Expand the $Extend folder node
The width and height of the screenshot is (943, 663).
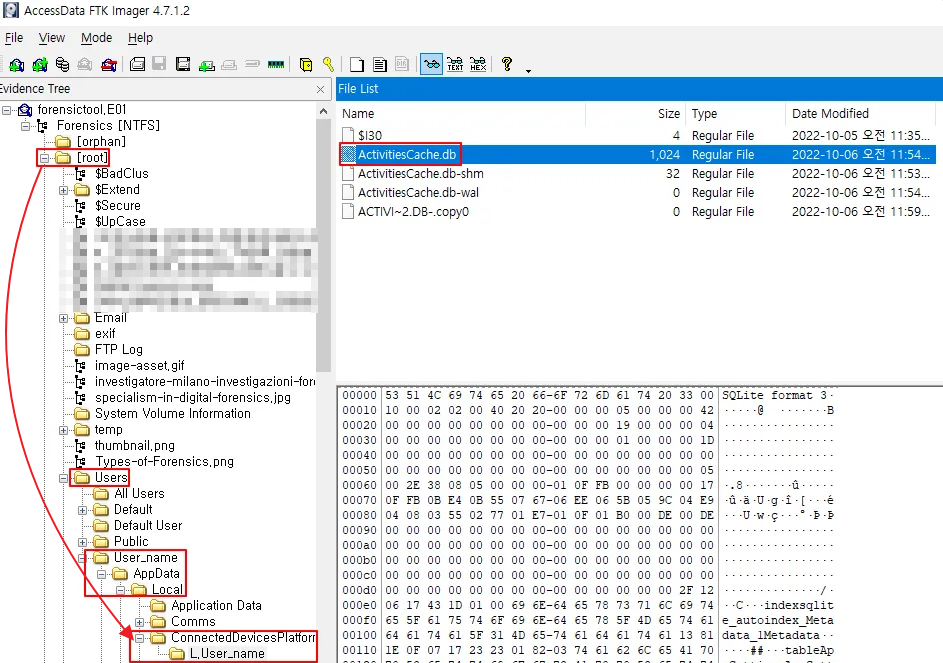(x=63, y=190)
